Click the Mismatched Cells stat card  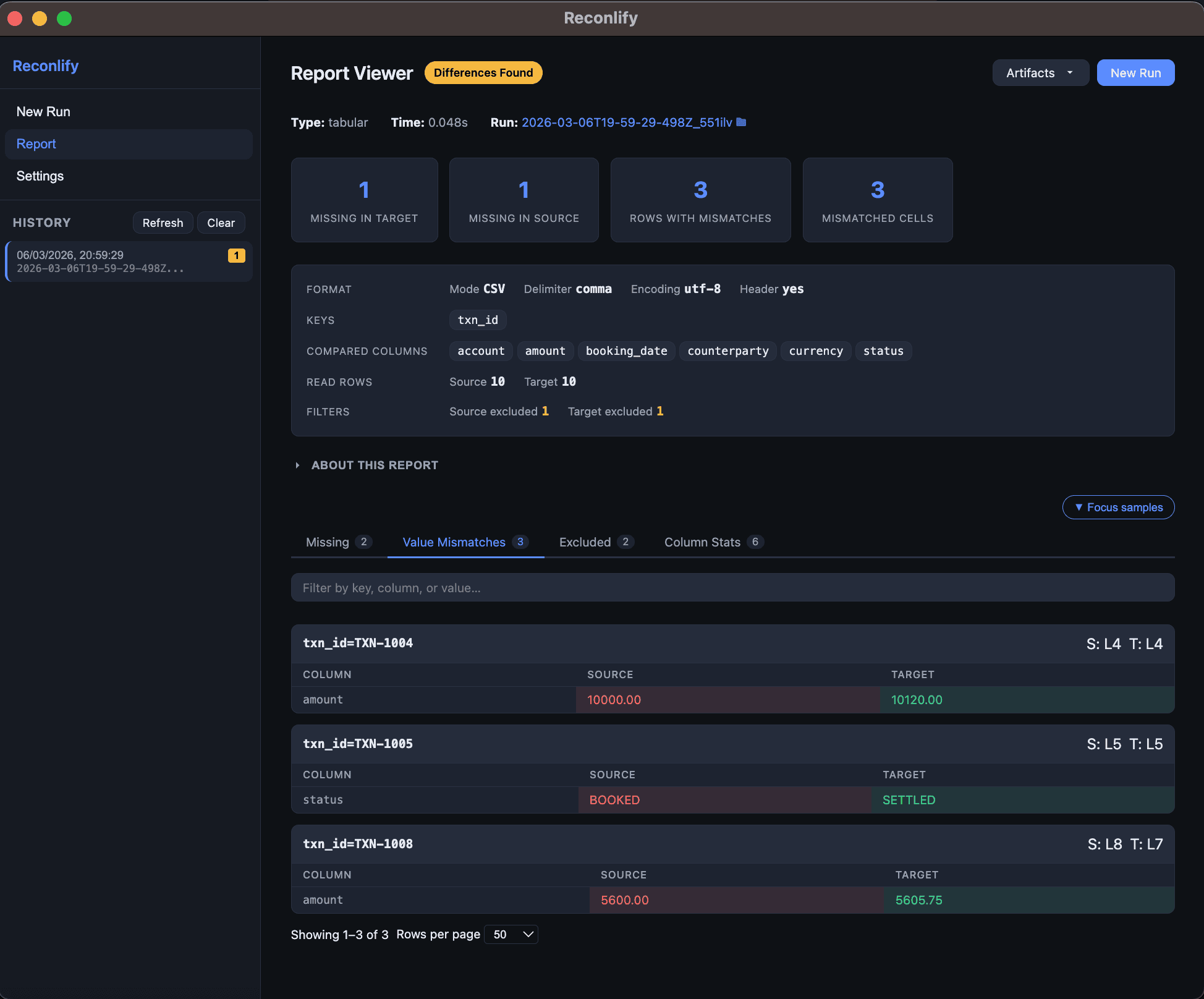[x=877, y=200]
